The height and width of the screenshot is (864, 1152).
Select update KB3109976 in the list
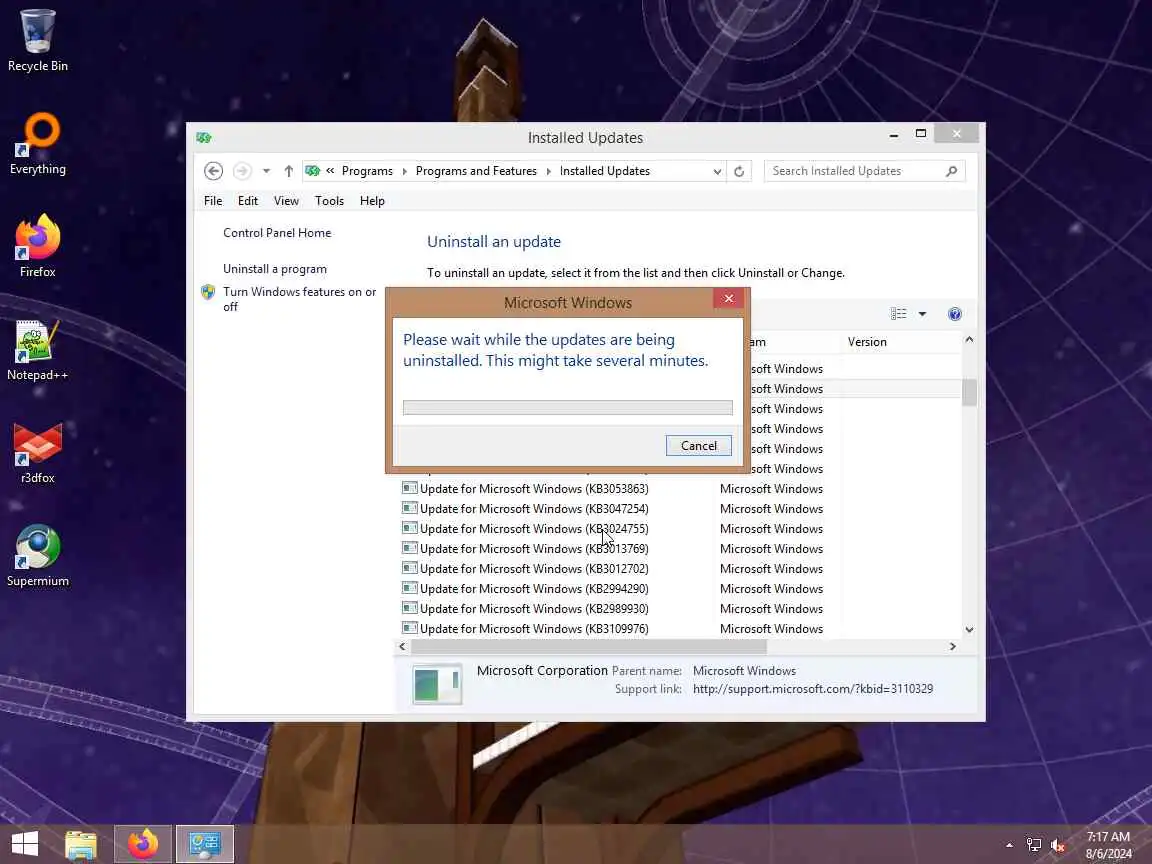533,629
